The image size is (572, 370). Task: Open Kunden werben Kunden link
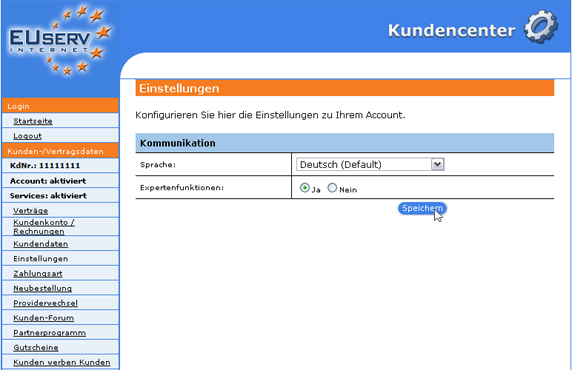(62, 362)
